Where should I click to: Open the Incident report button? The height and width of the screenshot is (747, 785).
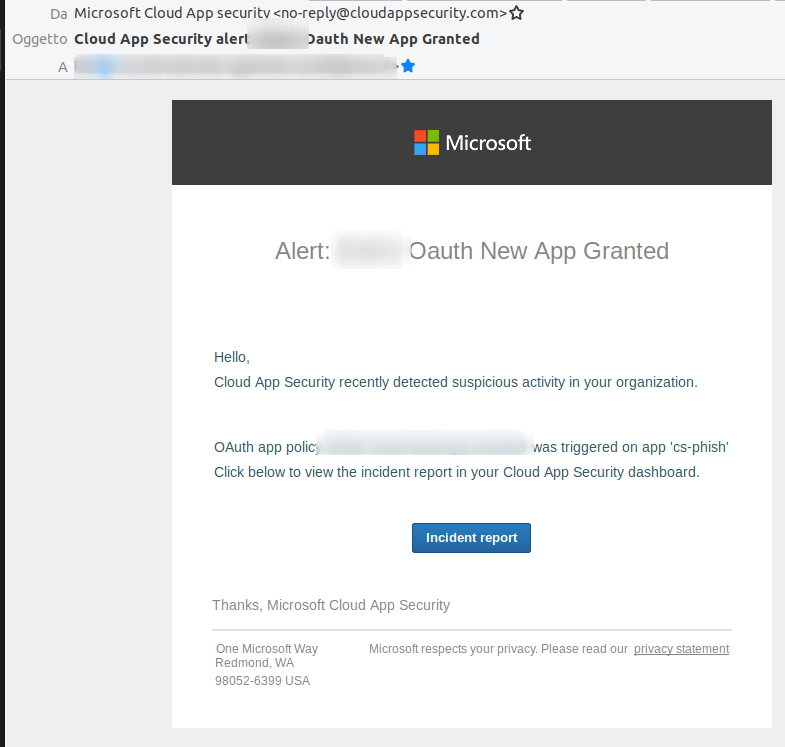pyautogui.click(x=471, y=538)
